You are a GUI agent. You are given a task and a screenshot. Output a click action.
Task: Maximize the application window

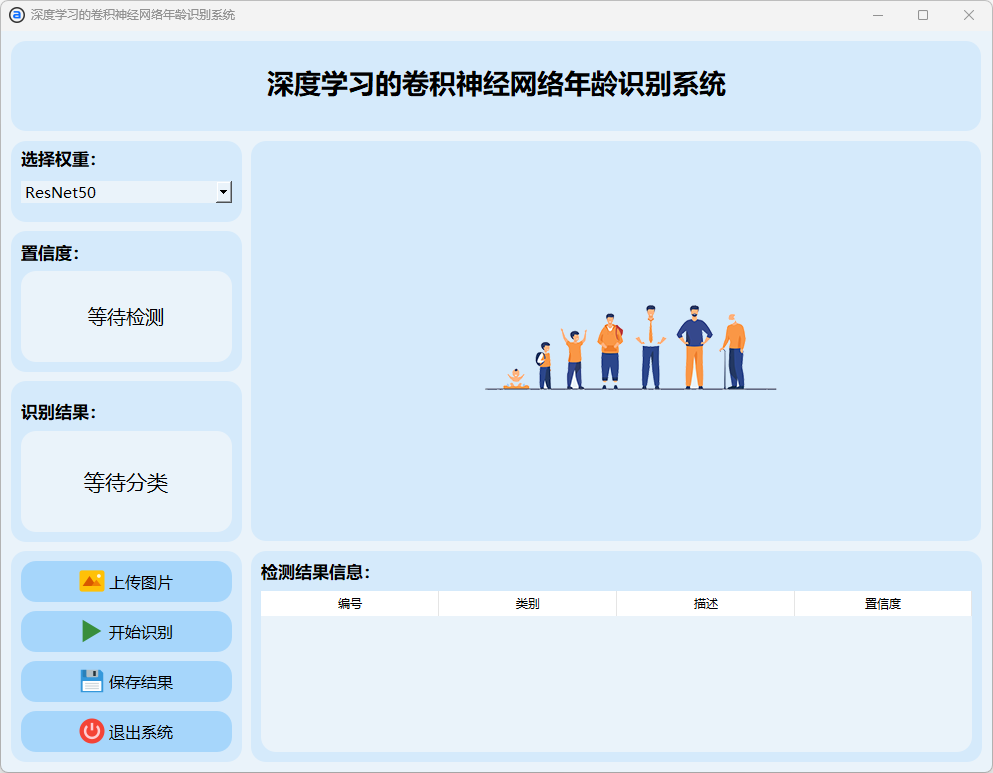[923, 15]
